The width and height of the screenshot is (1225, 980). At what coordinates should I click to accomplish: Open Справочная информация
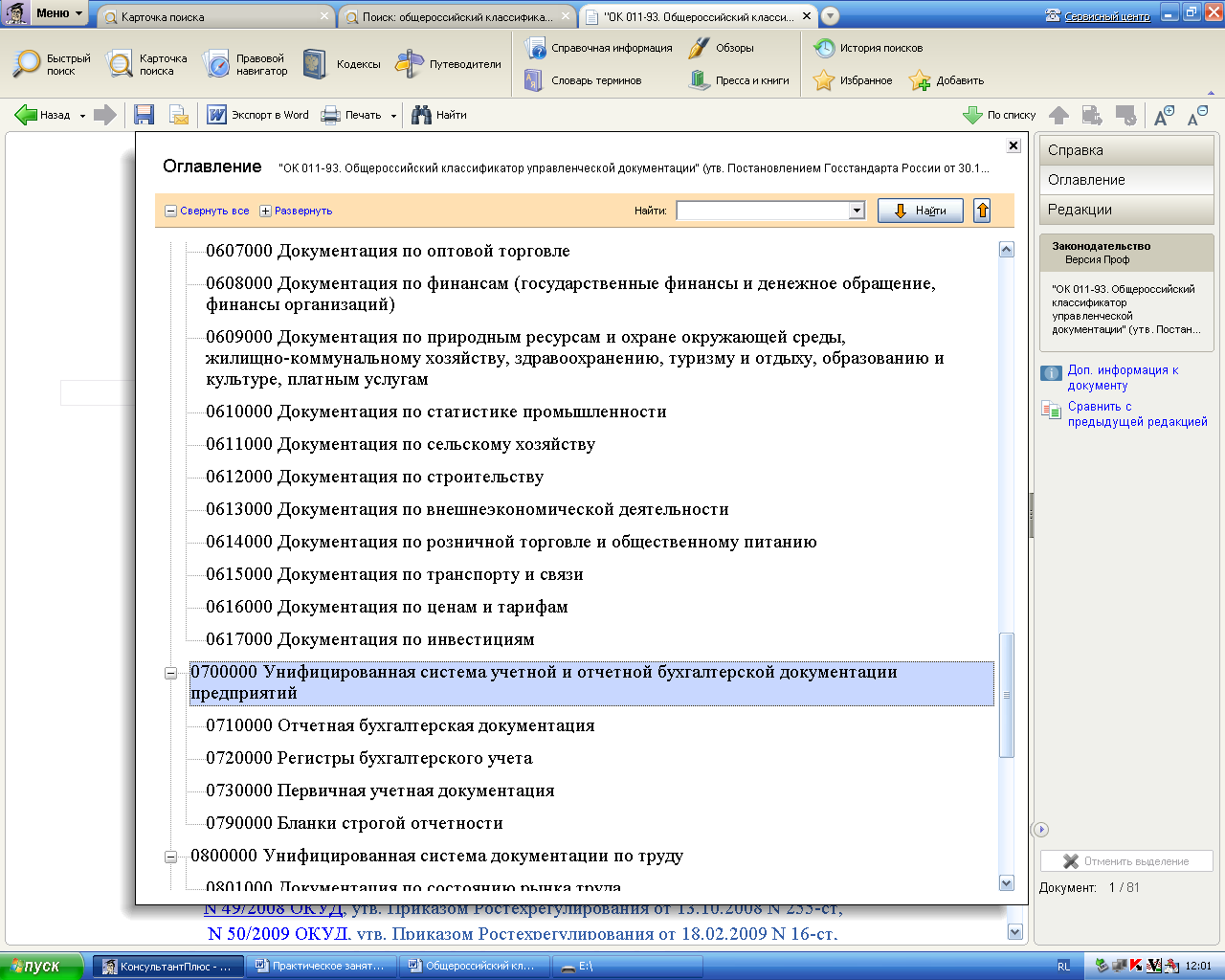(598, 48)
